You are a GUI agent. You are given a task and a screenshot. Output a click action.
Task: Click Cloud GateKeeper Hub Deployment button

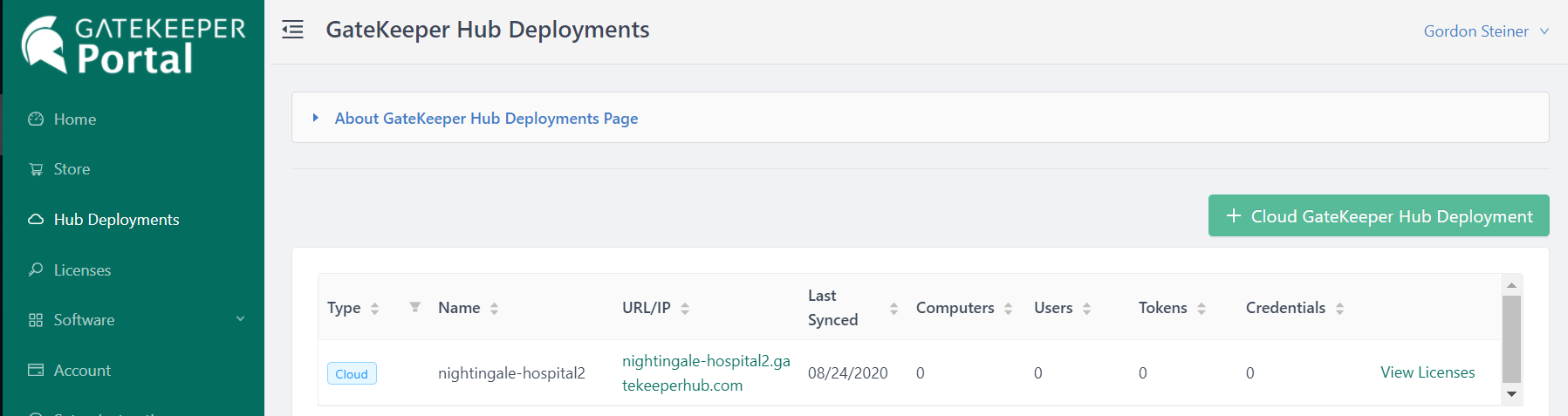(1378, 215)
